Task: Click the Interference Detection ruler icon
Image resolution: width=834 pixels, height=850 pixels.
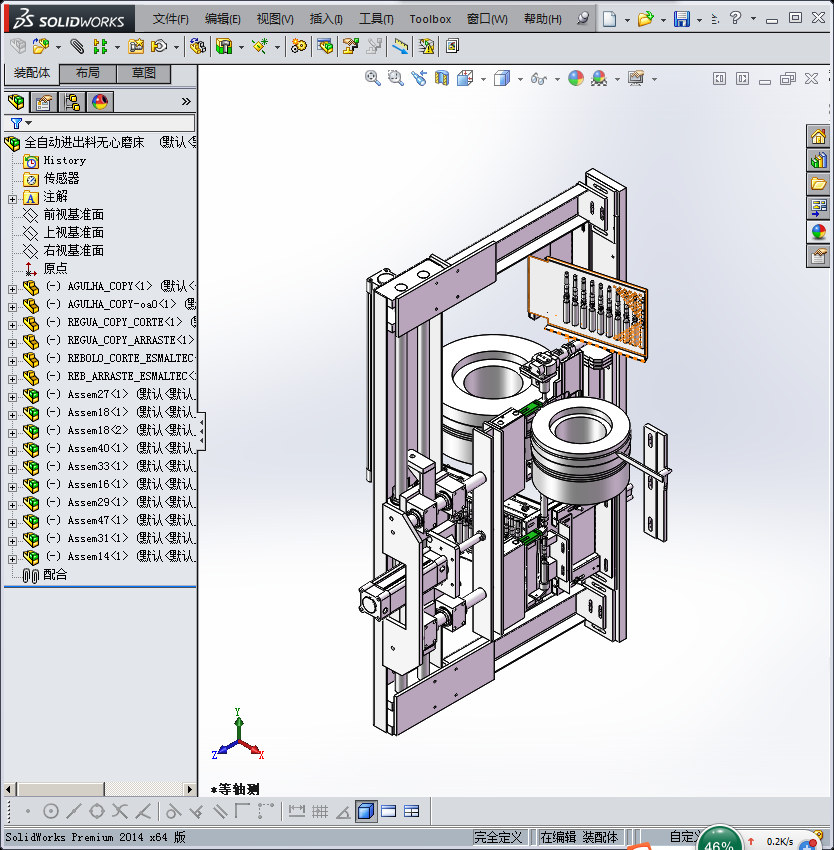Action: [x=400, y=47]
